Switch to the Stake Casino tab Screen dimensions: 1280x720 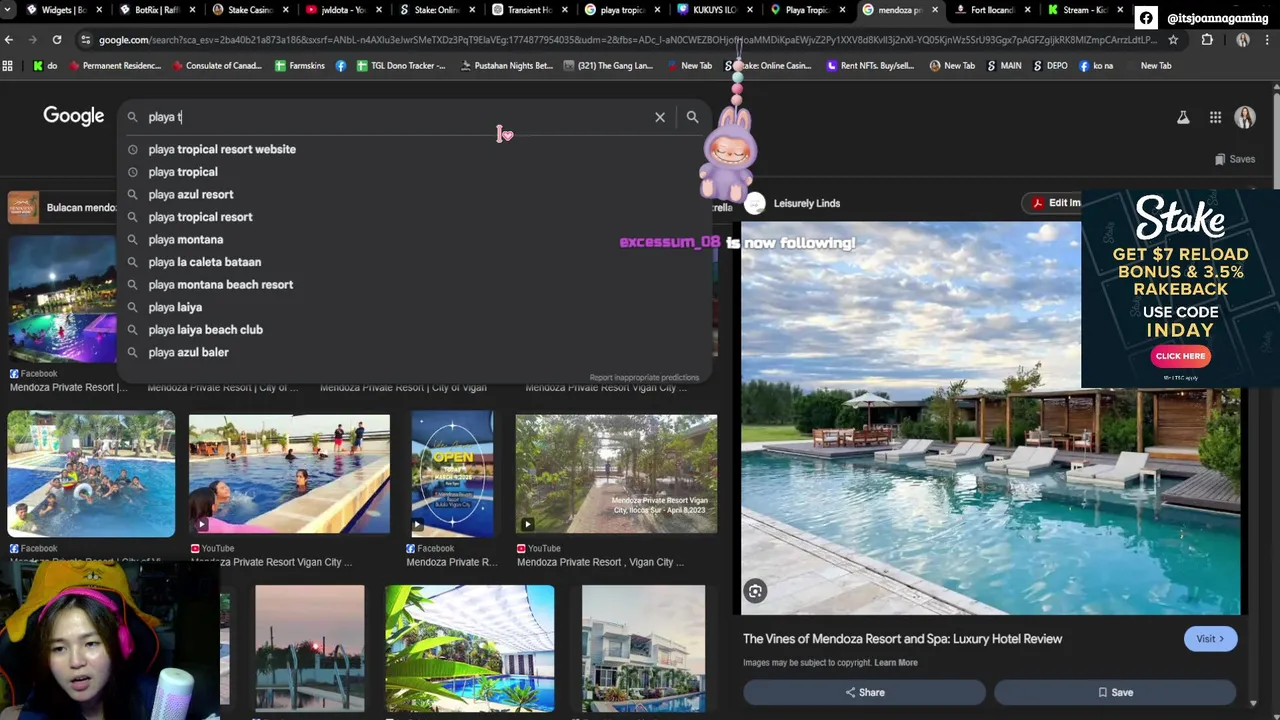click(x=241, y=10)
